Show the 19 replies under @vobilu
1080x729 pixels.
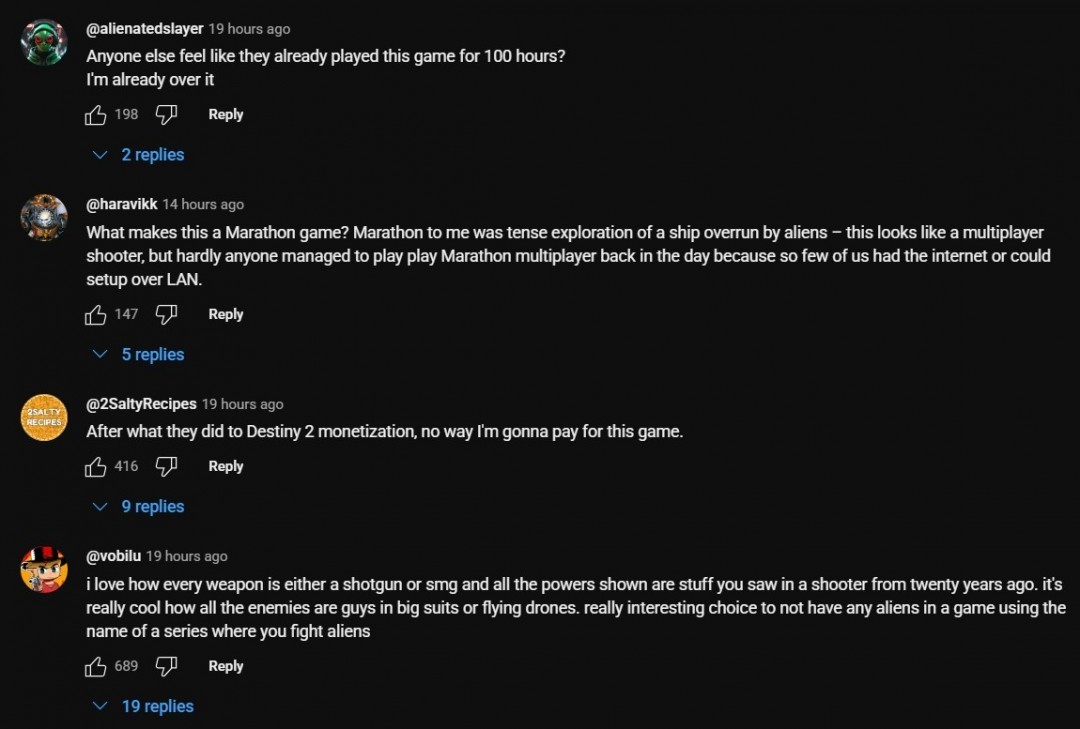(x=144, y=707)
